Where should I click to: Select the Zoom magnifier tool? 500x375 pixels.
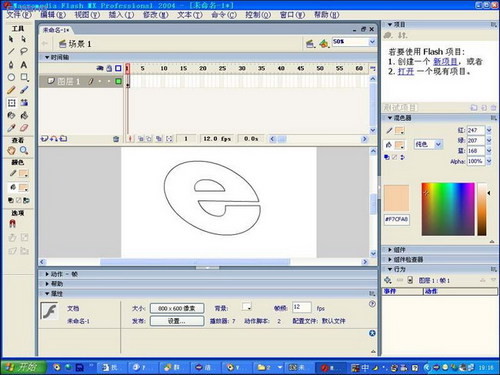pos(24,150)
